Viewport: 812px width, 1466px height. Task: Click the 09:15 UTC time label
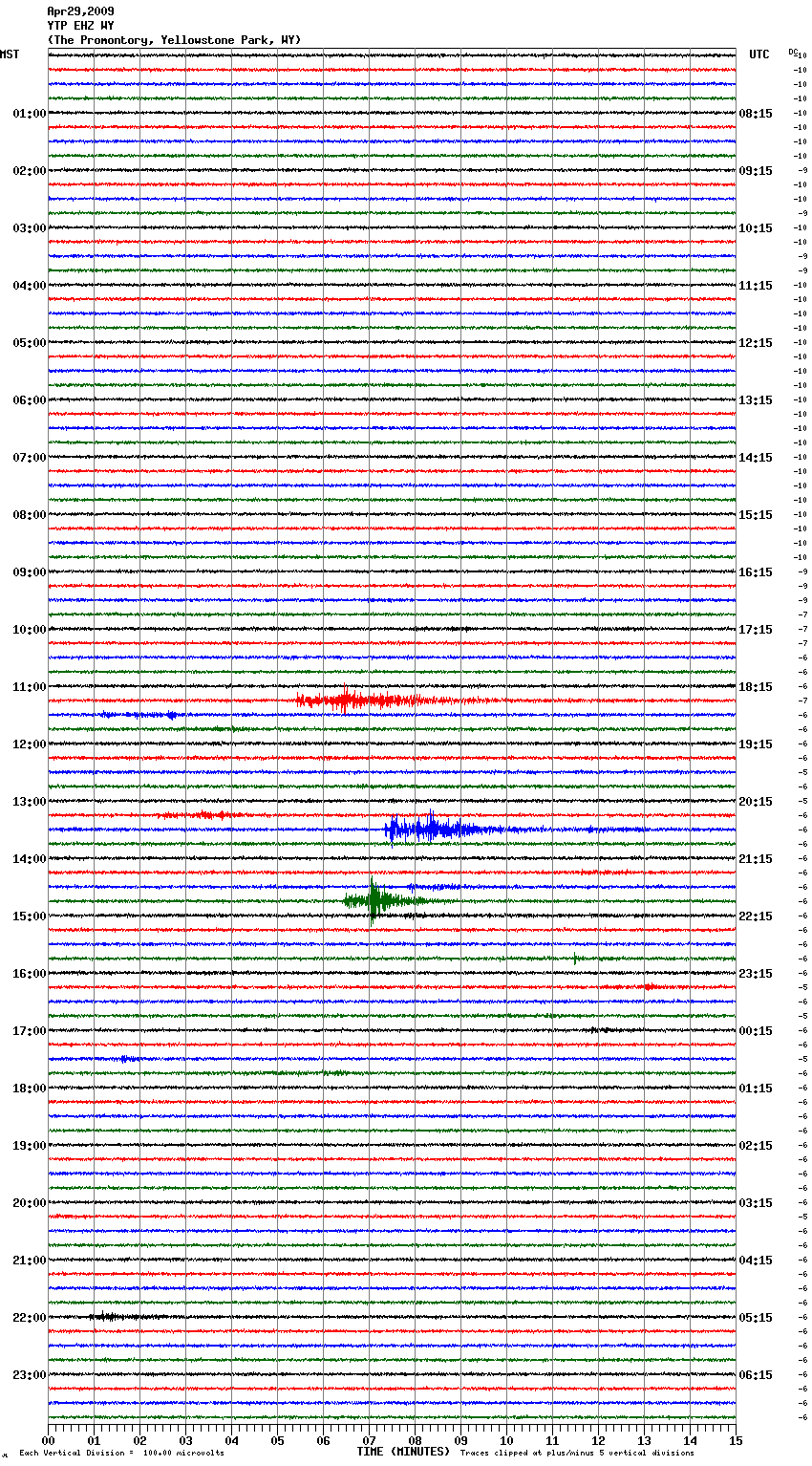pyautogui.click(x=756, y=171)
